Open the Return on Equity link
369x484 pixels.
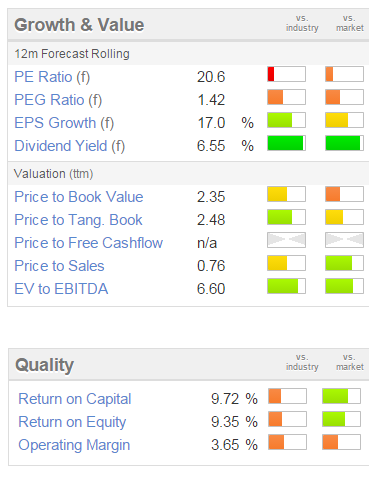(72, 422)
